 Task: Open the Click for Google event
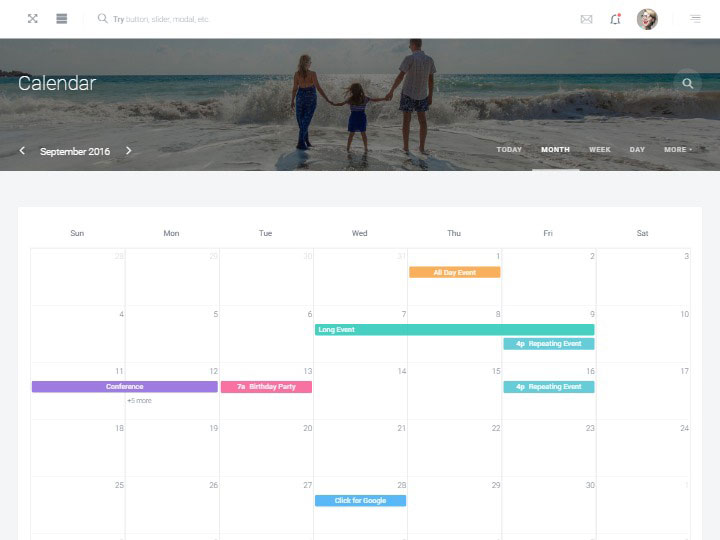pyautogui.click(x=360, y=501)
